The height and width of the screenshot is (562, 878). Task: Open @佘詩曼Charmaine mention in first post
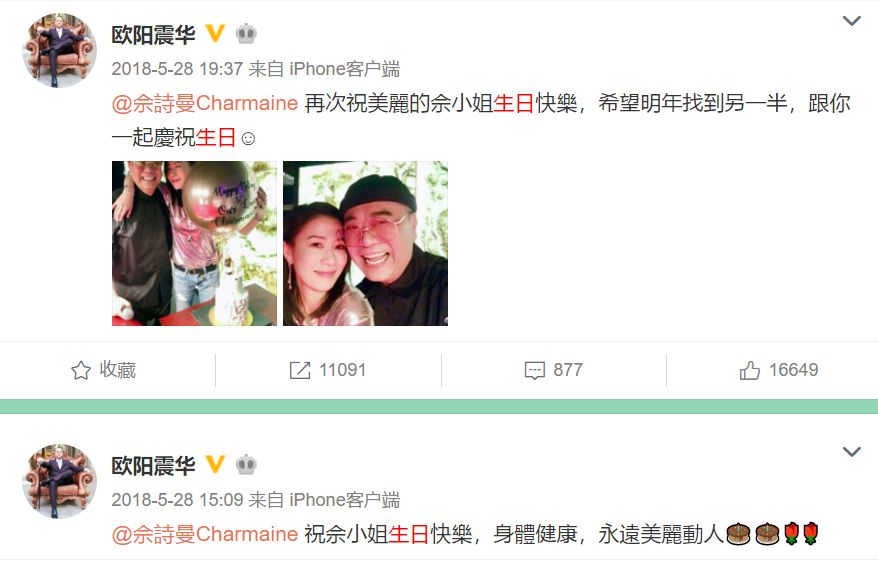pyautogui.click(x=204, y=104)
